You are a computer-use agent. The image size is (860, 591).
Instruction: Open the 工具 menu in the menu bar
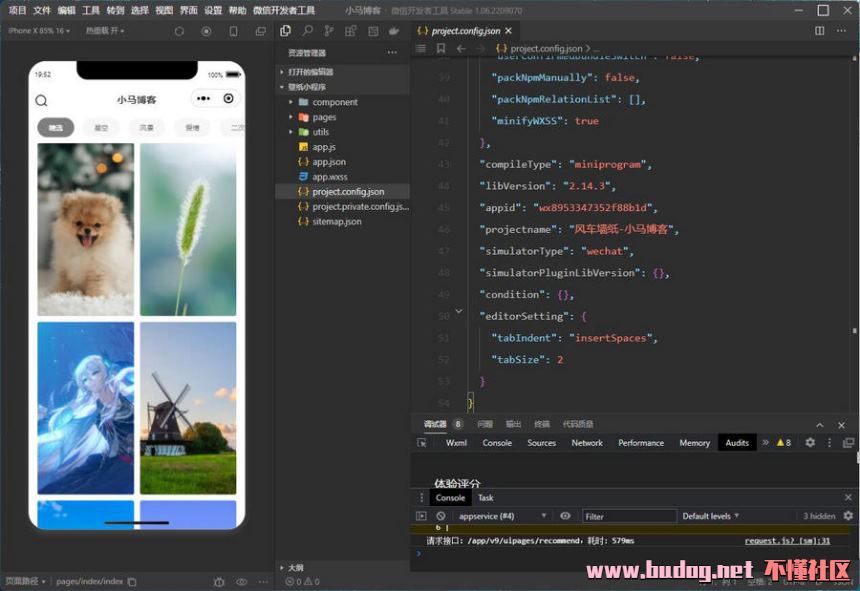[91, 10]
